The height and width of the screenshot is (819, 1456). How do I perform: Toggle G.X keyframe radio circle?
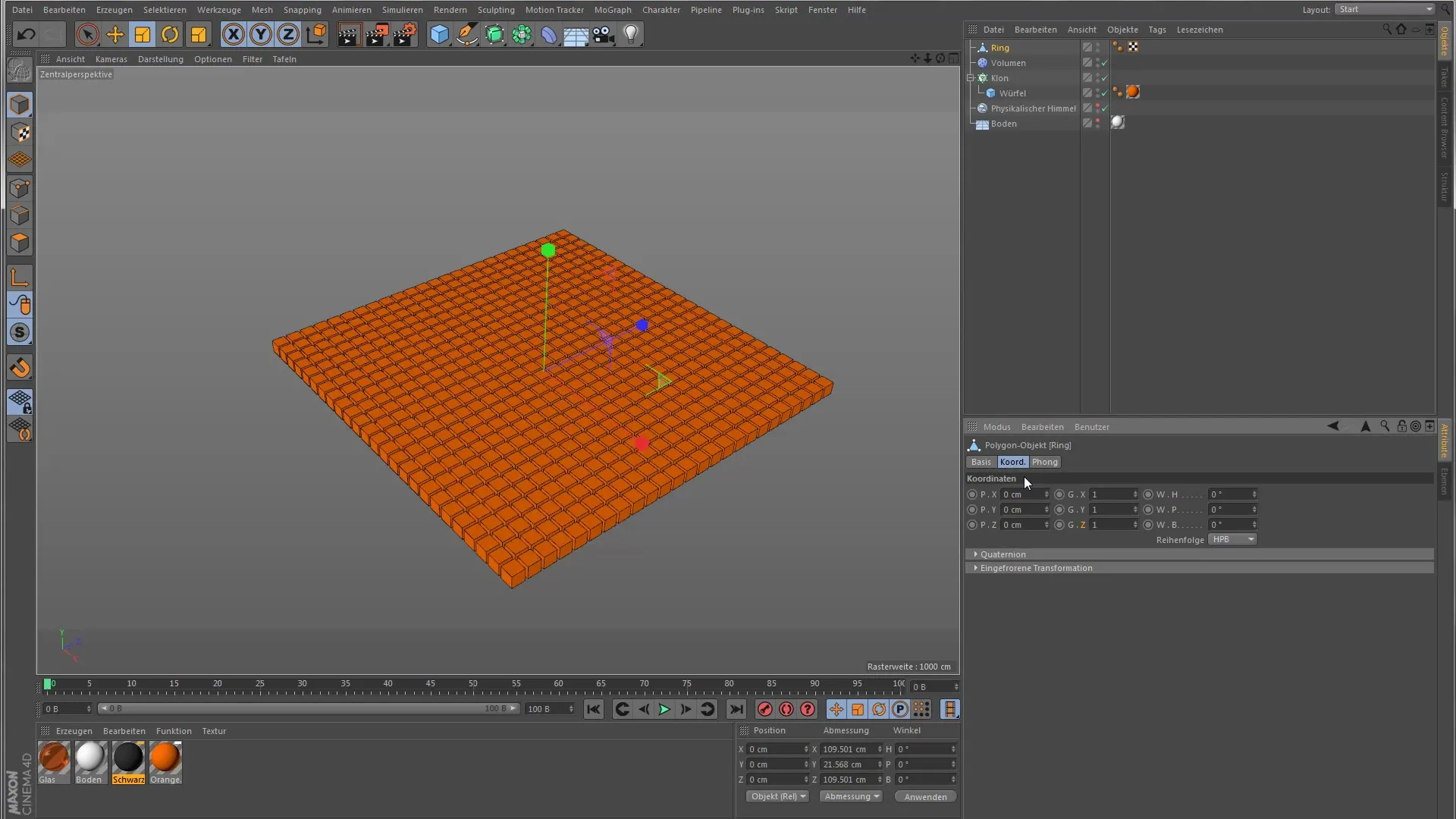pyautogui.click(x=1059, y=494)
